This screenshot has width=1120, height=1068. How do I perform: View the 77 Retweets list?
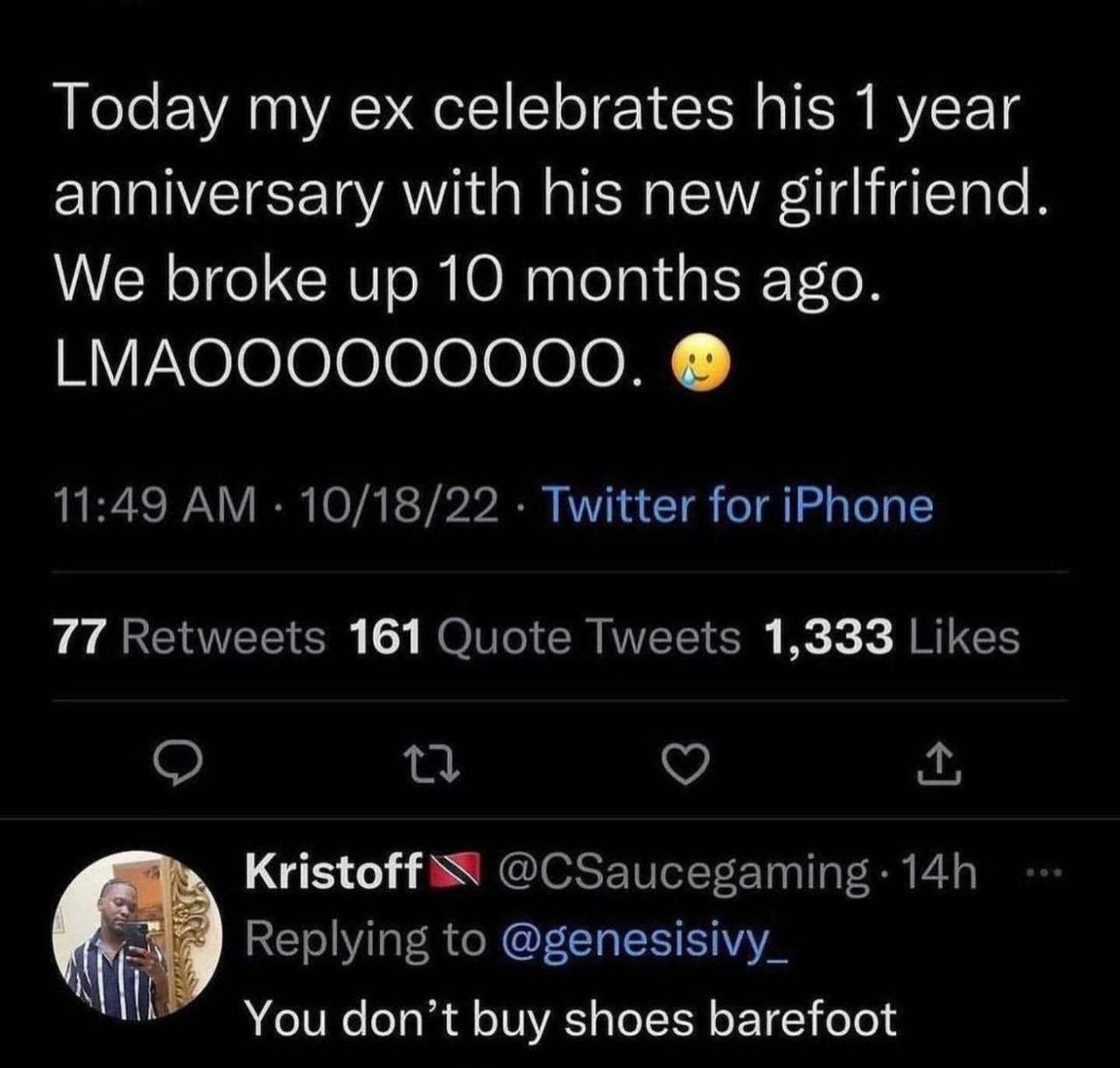tap(189, 637)
